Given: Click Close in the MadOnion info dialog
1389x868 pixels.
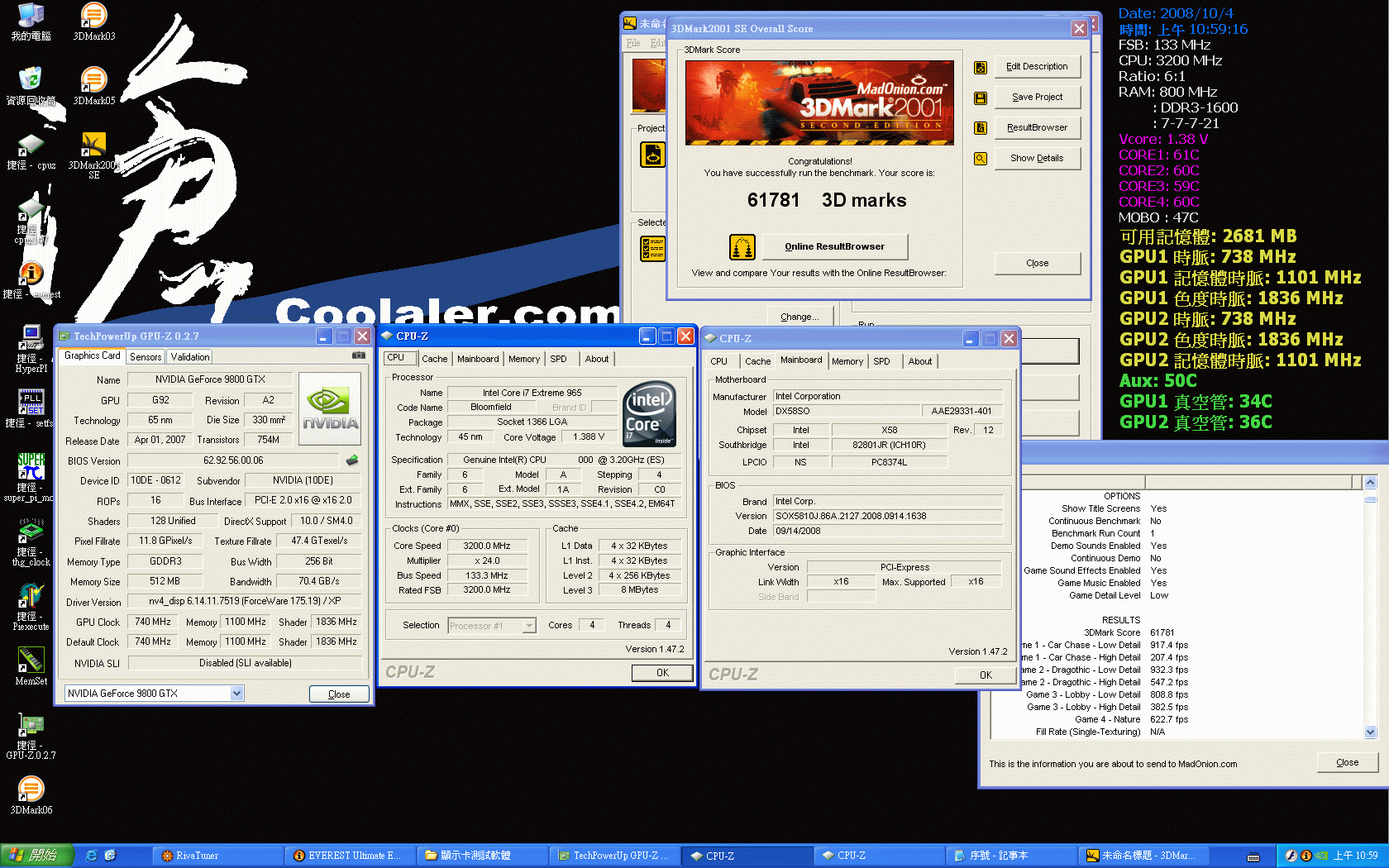Looking at the screenshot, I should tap(1347, 763).
